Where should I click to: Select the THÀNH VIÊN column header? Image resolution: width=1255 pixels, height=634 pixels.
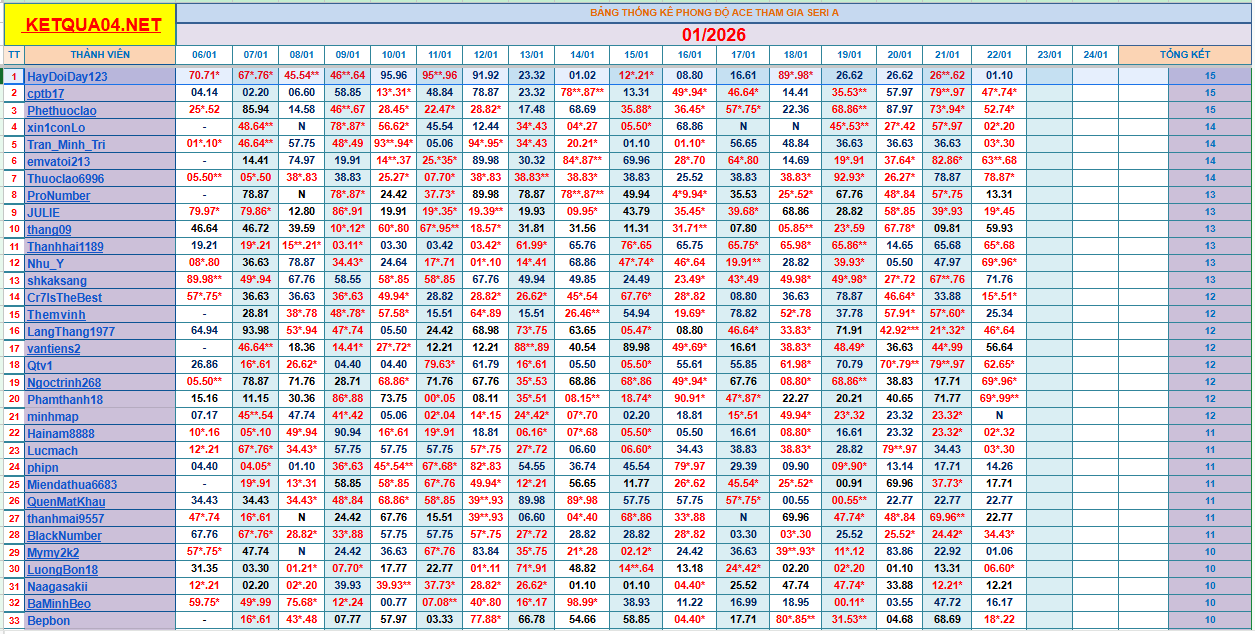point(100,54)
